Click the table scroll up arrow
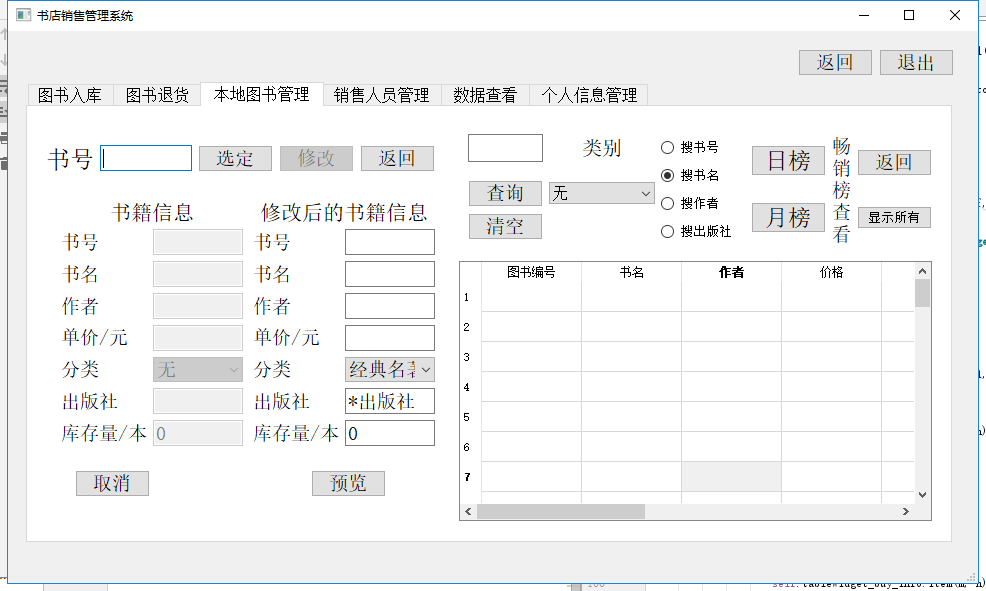986x591 pixels. [x=922, y=271]
